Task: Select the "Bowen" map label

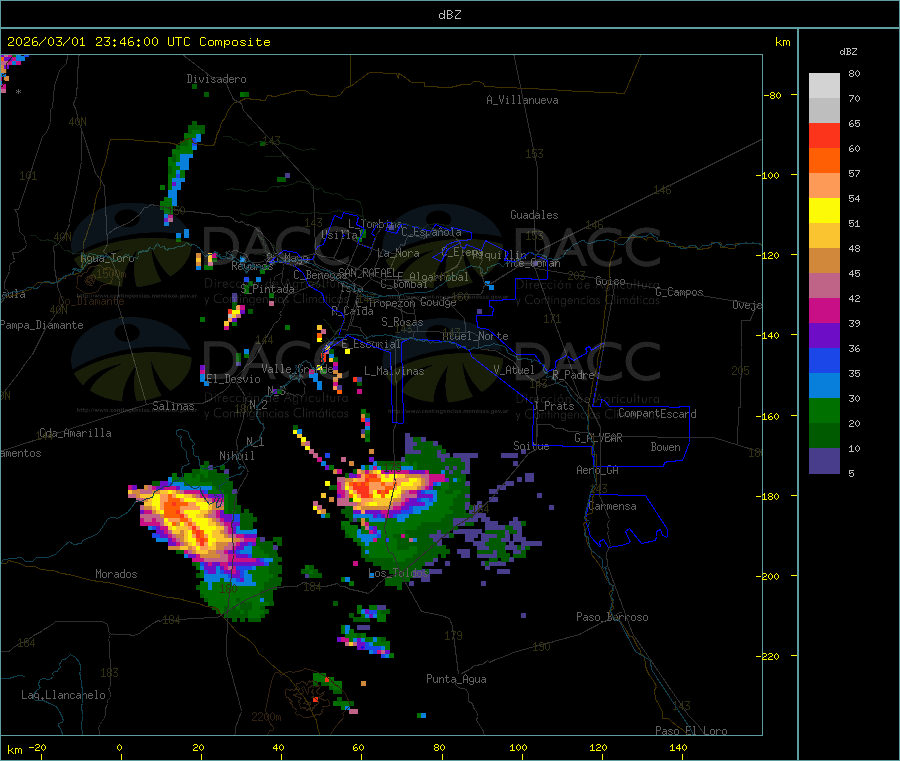Action: click(665, 447)
